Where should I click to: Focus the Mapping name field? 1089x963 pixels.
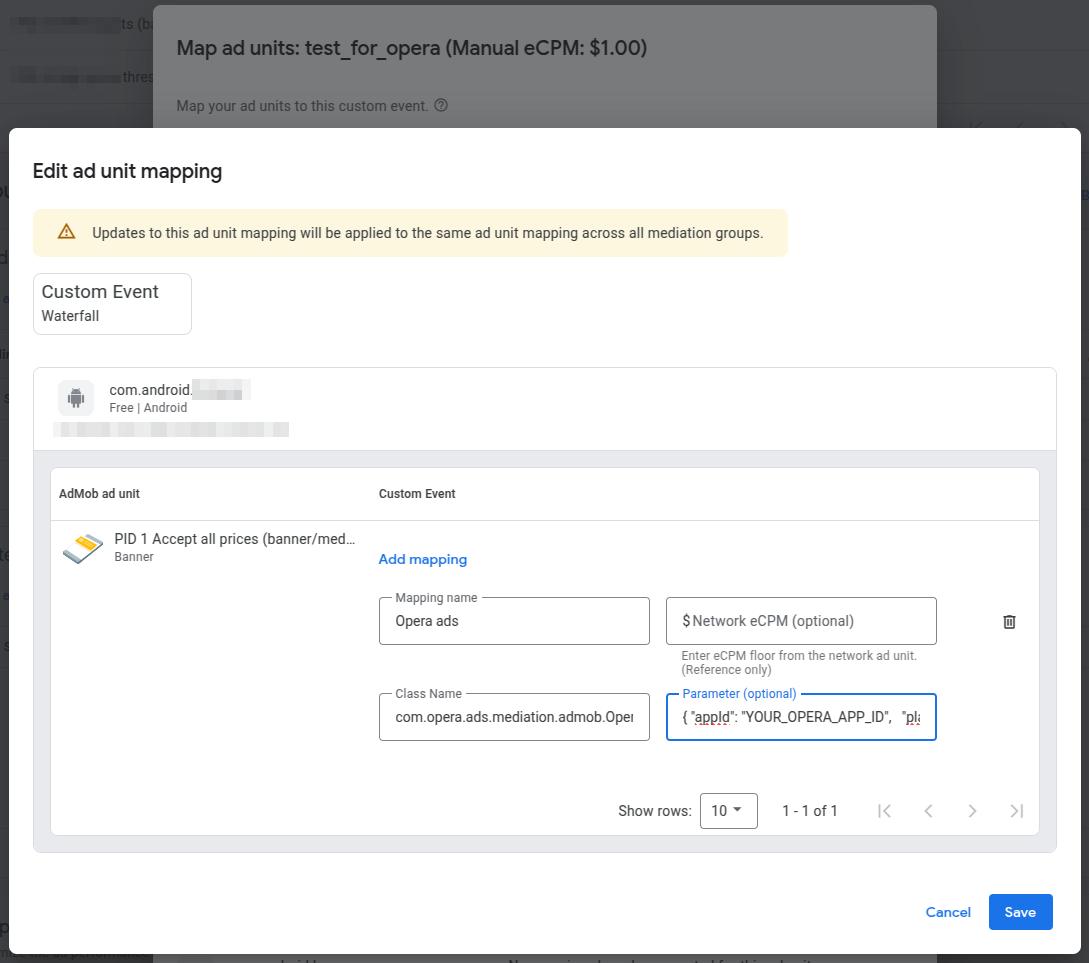(x=514, y=621)
